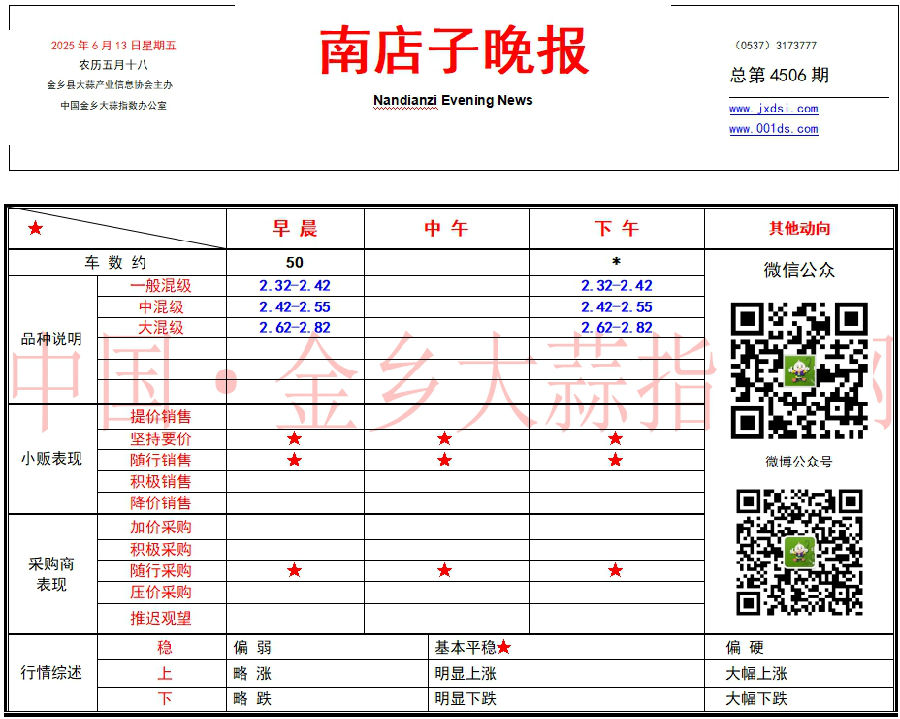This screenshot has height=719, width=900.
Task: Click the 品种说明 section label
Action: [x=51, y=339]
